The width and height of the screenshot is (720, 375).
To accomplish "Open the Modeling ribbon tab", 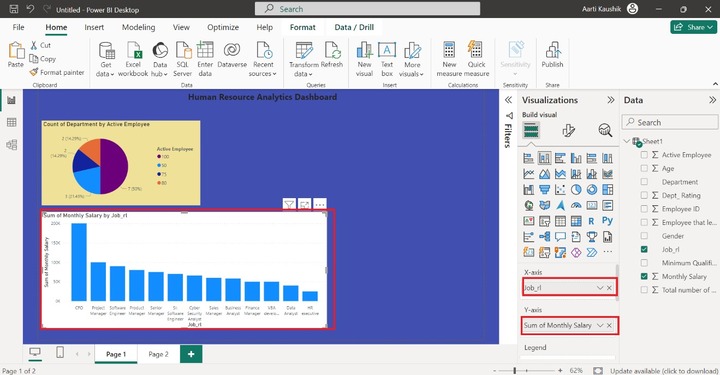I will pyautogui.click(x=138, y=27).
